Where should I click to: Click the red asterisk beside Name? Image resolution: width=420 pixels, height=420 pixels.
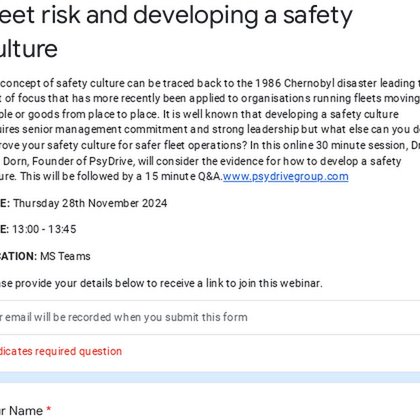(x=49, y=408)
